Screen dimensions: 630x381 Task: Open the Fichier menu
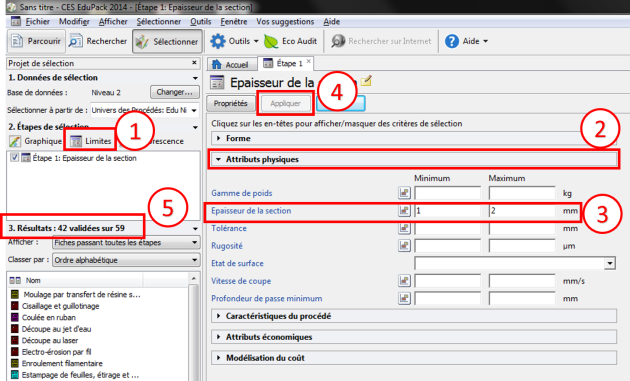click(37, 22)
